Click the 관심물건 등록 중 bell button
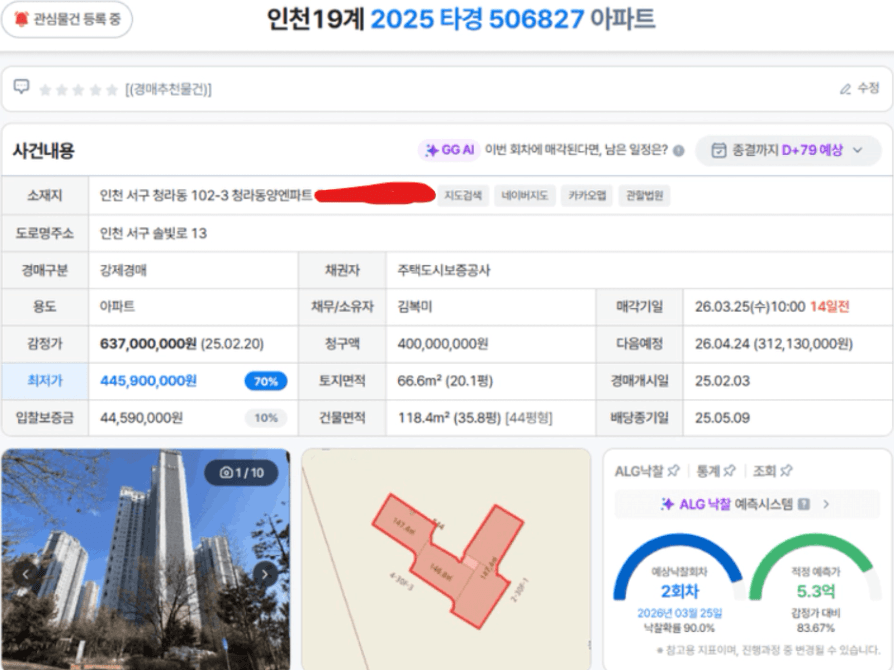 (x=67, y=19)
